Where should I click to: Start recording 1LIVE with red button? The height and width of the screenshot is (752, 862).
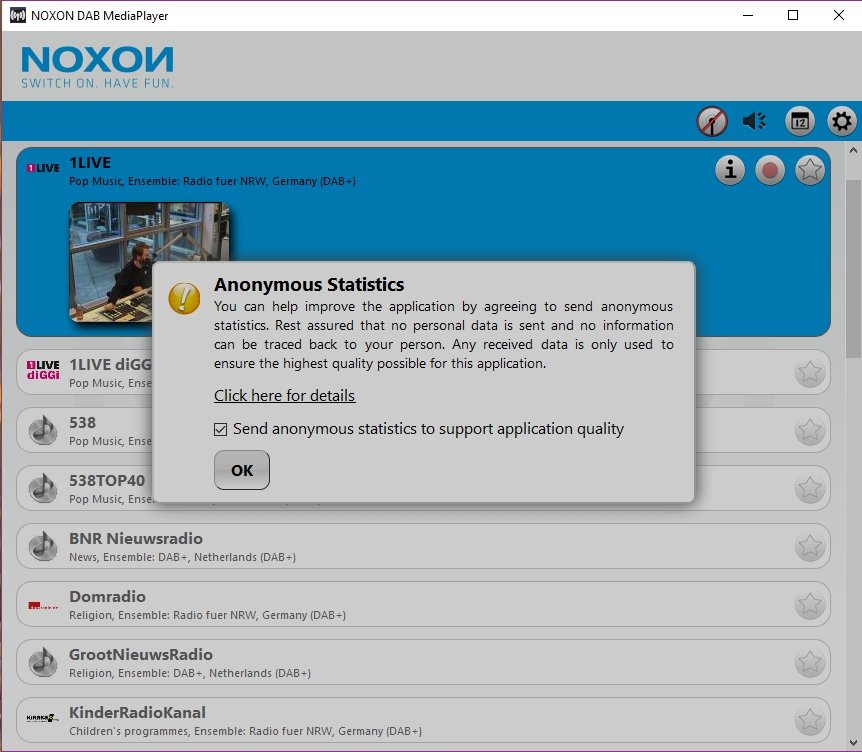coord(770,170)
